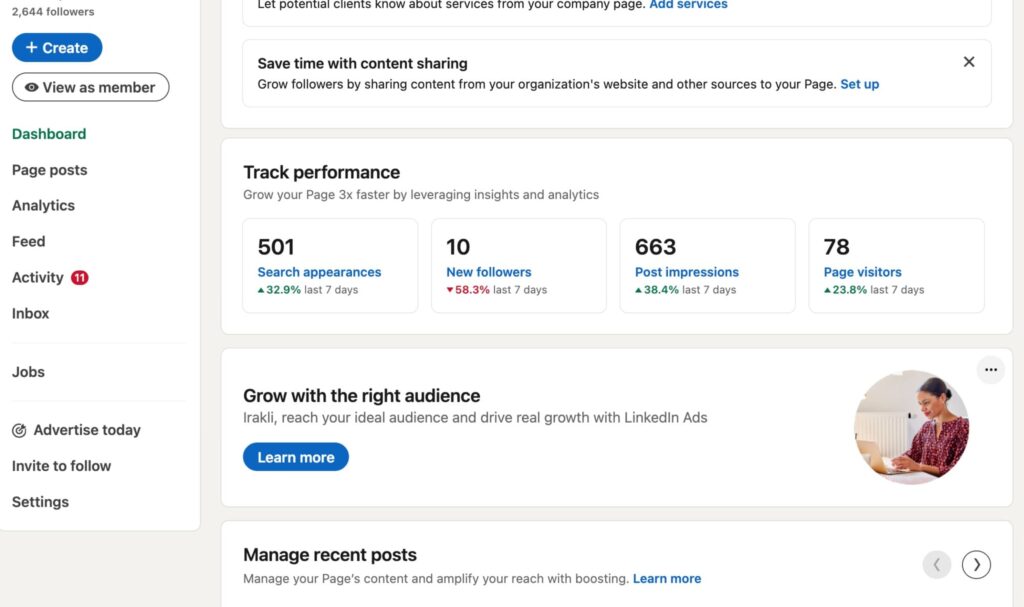This screenshot has width=1024, height=607.
Task: Open Jobs in the sidebar
Action: [x=28, y=372]
